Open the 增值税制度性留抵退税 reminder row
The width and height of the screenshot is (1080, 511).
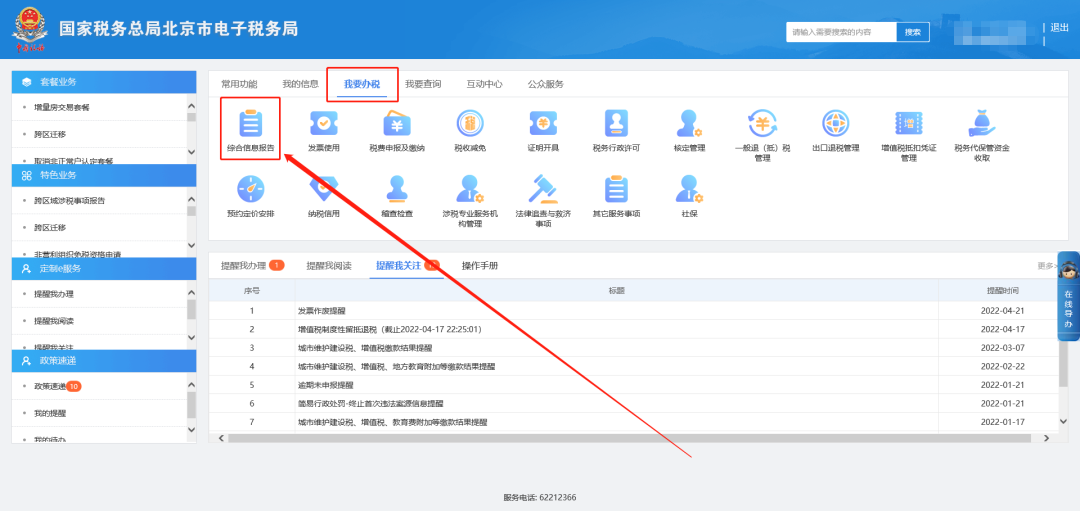point(390,329)
